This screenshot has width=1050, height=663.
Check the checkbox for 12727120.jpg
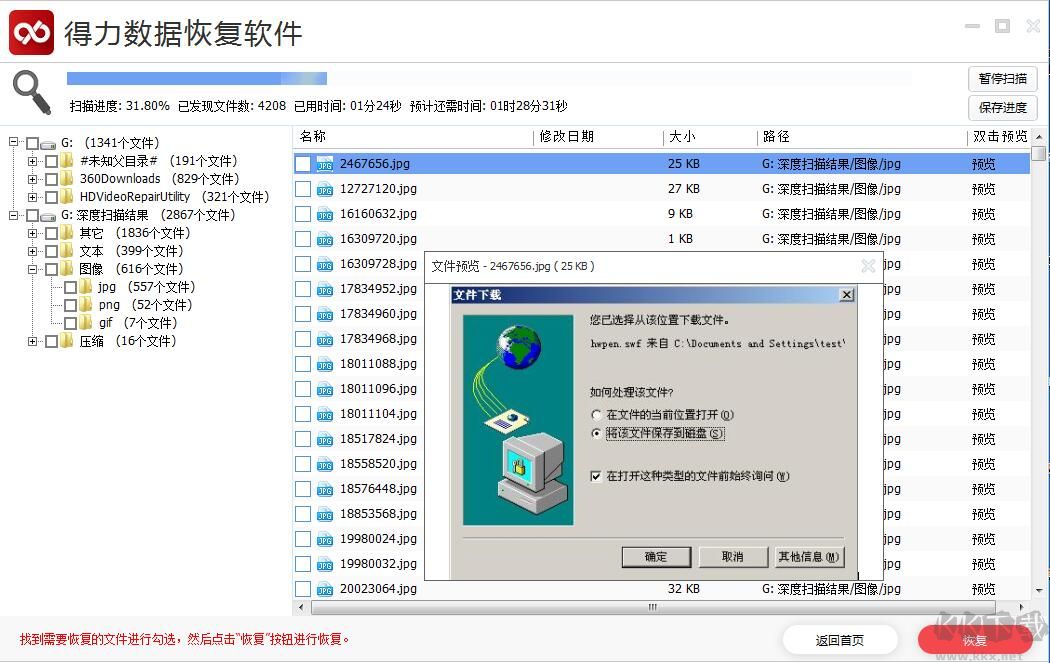302,188
